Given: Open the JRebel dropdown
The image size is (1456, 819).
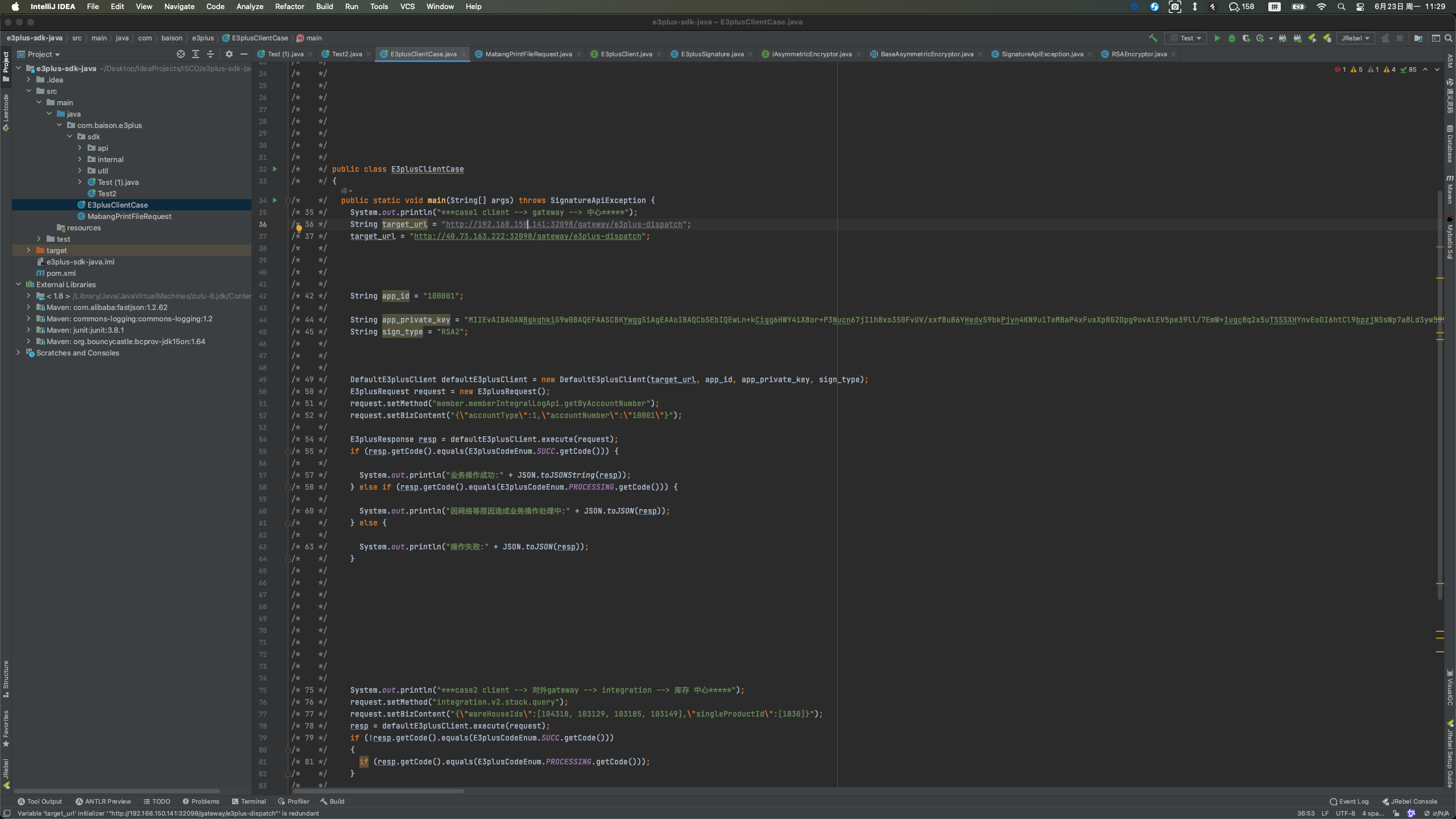Looking at the screenshot, I should [1355, 38].
